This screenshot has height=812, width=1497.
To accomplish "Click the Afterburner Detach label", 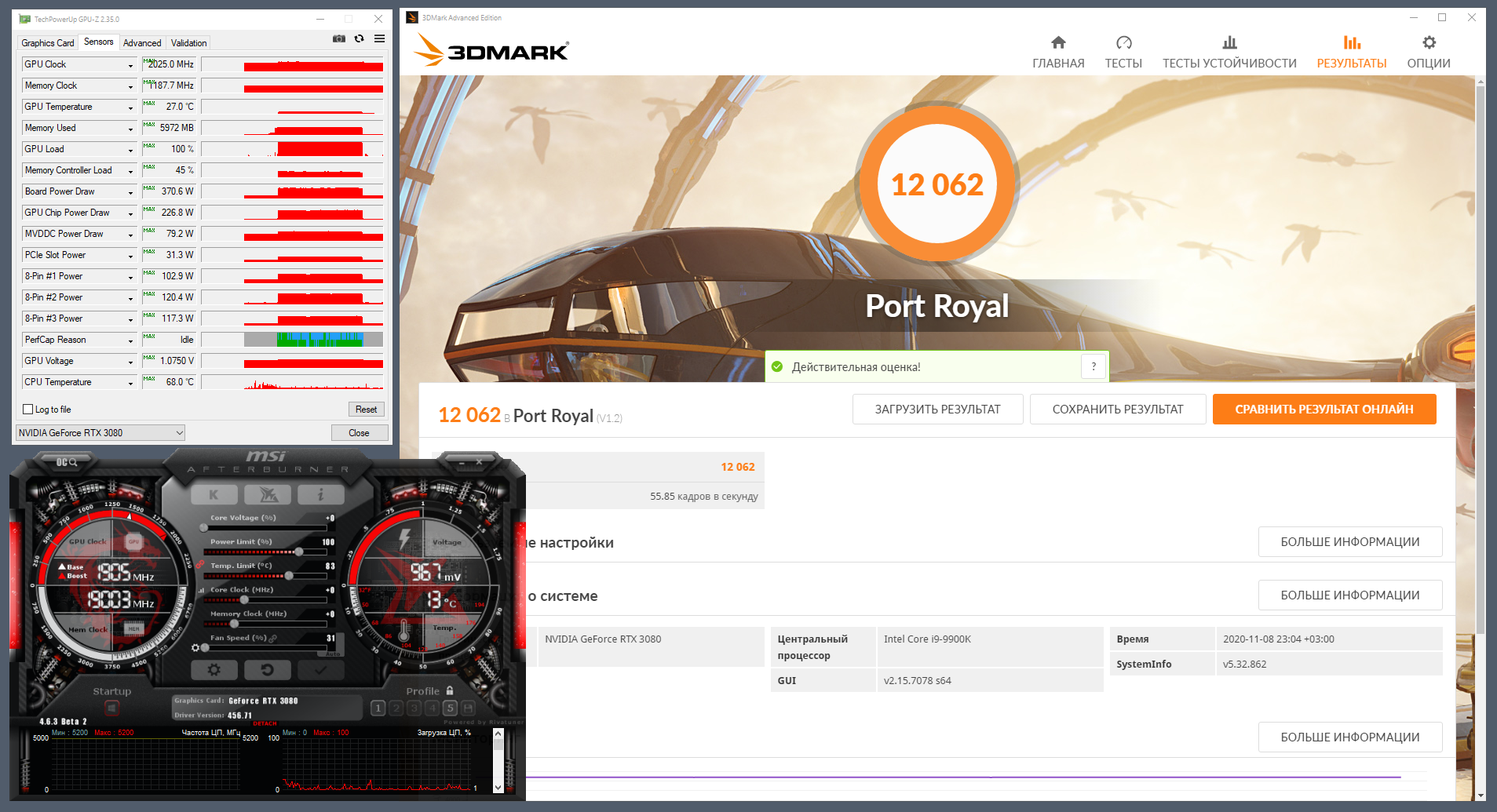I will tap(265, 723).
